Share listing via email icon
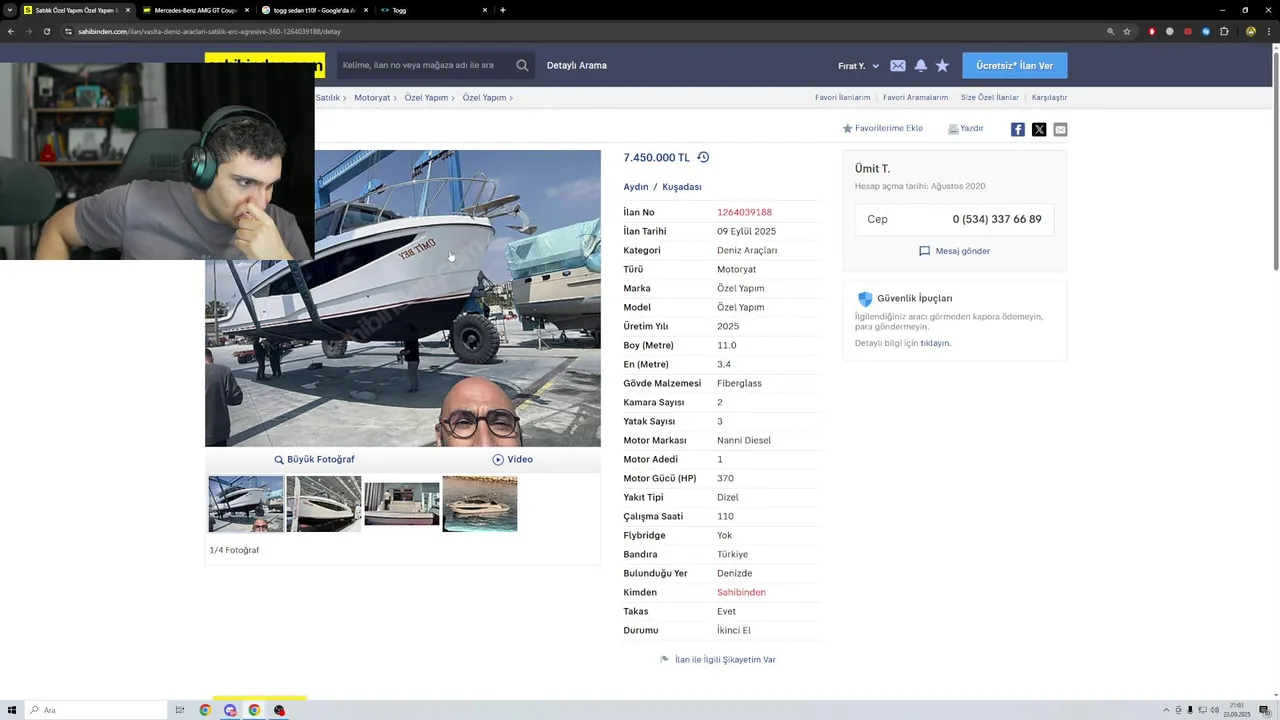The width and height of the screenshot is (1280, 720). [1060, 129]
